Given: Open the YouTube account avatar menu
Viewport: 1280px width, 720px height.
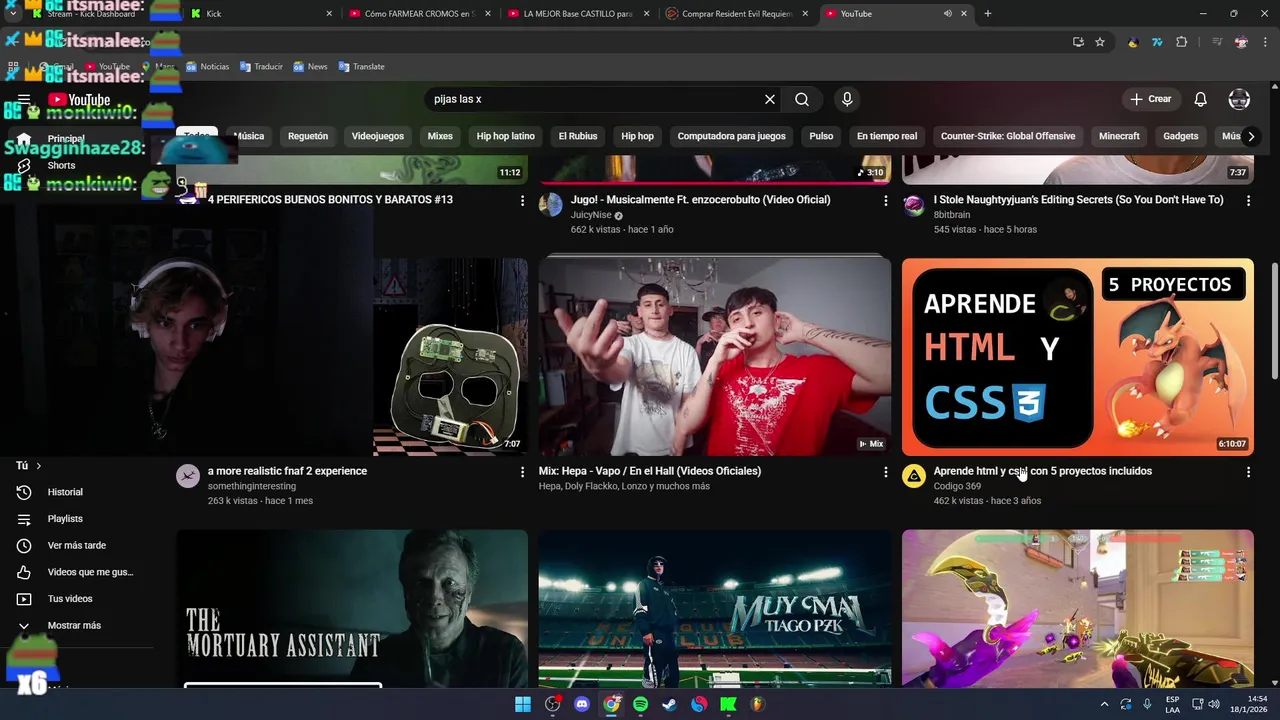Looking at the screenshot, I should pyautogui.click(x=1239, y=99).
